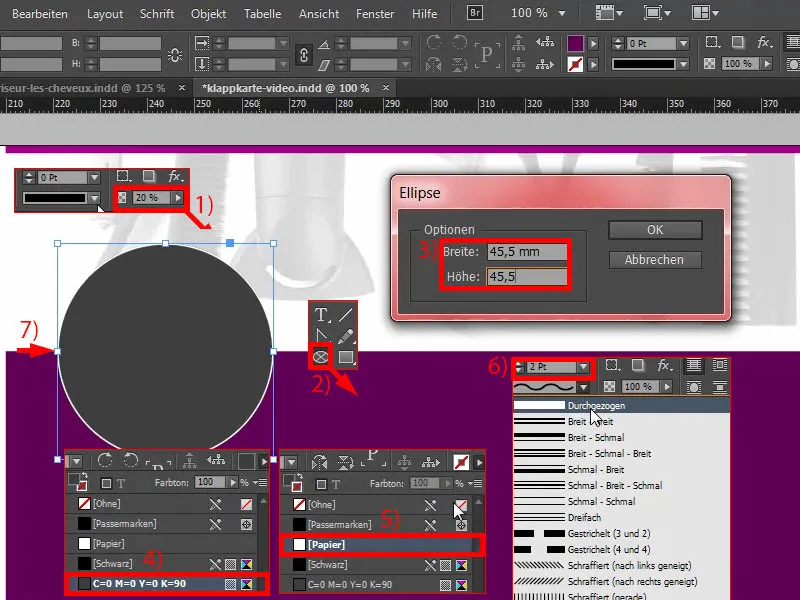Open the 100 % zoom level dropdown
The image size is (800, 600).
tap(562, 13)
